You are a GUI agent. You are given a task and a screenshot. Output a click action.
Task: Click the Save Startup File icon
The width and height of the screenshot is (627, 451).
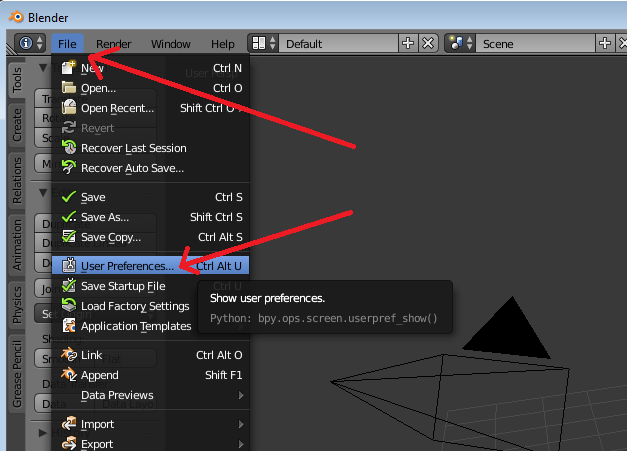click(69, 285)
